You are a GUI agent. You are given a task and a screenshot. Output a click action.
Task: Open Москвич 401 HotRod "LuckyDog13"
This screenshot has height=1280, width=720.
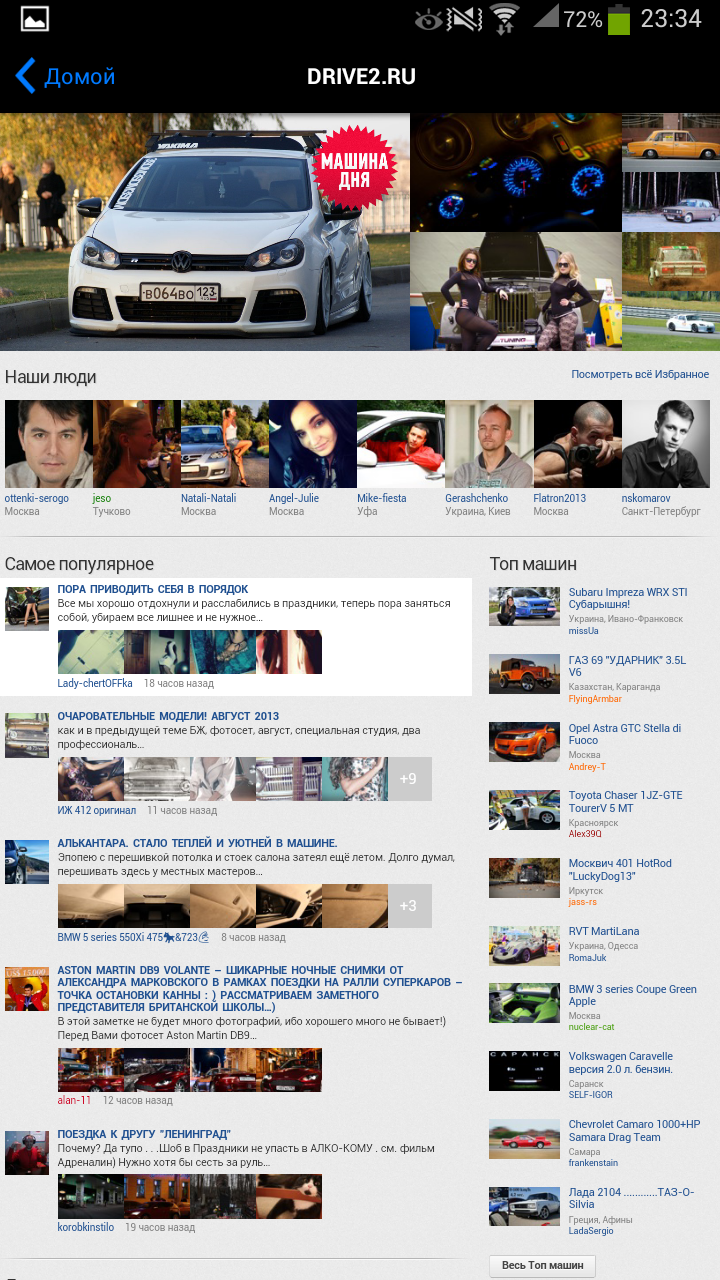(620, 869)
